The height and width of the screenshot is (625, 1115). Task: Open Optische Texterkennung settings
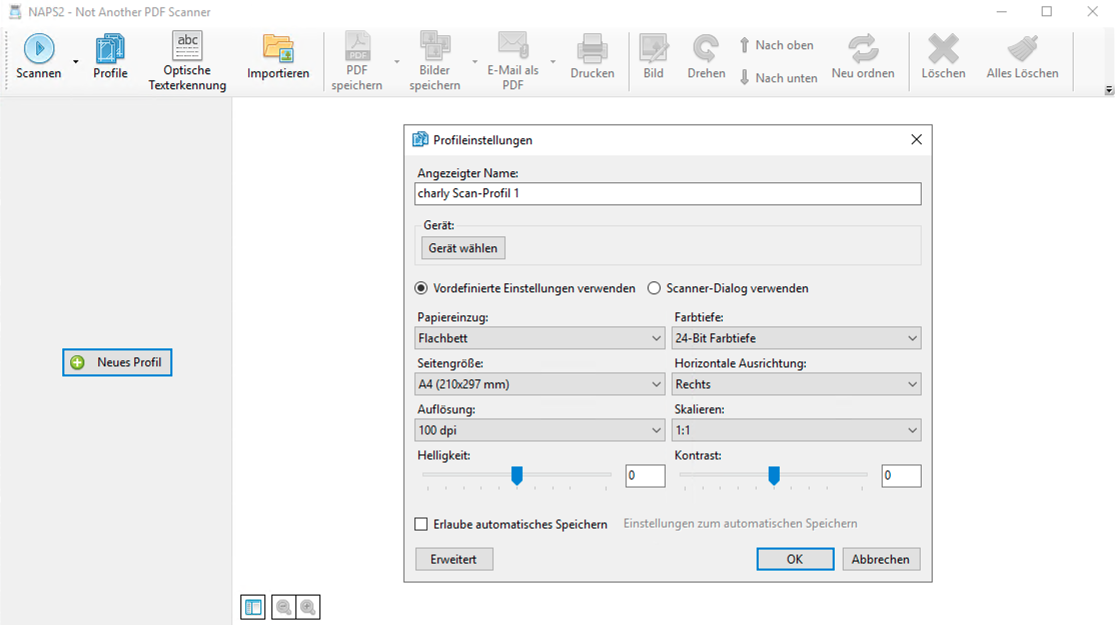click(187, 47)
